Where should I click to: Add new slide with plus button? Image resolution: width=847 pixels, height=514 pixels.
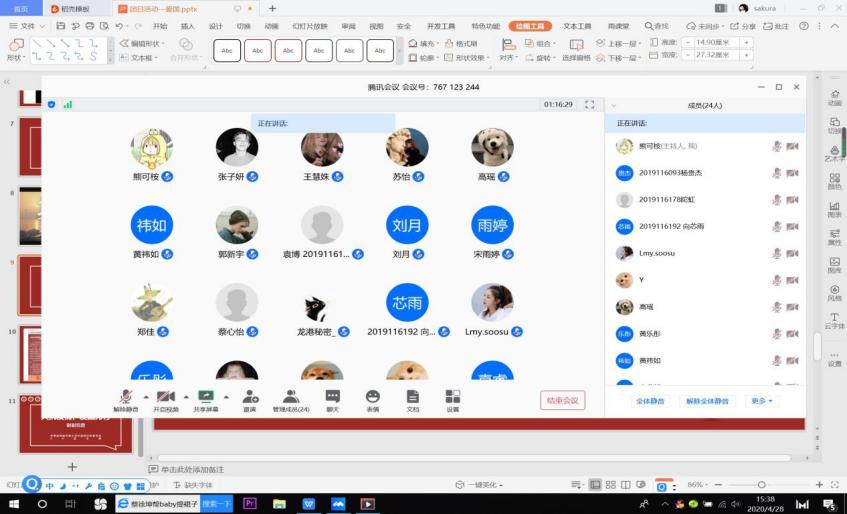point(72,466)
